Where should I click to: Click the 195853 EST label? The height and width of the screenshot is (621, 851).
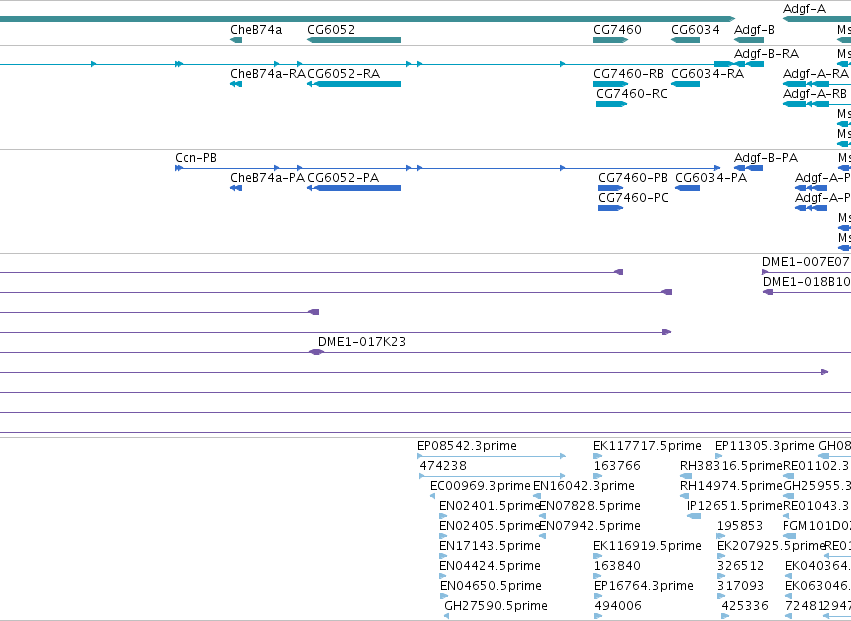(740, 526)
